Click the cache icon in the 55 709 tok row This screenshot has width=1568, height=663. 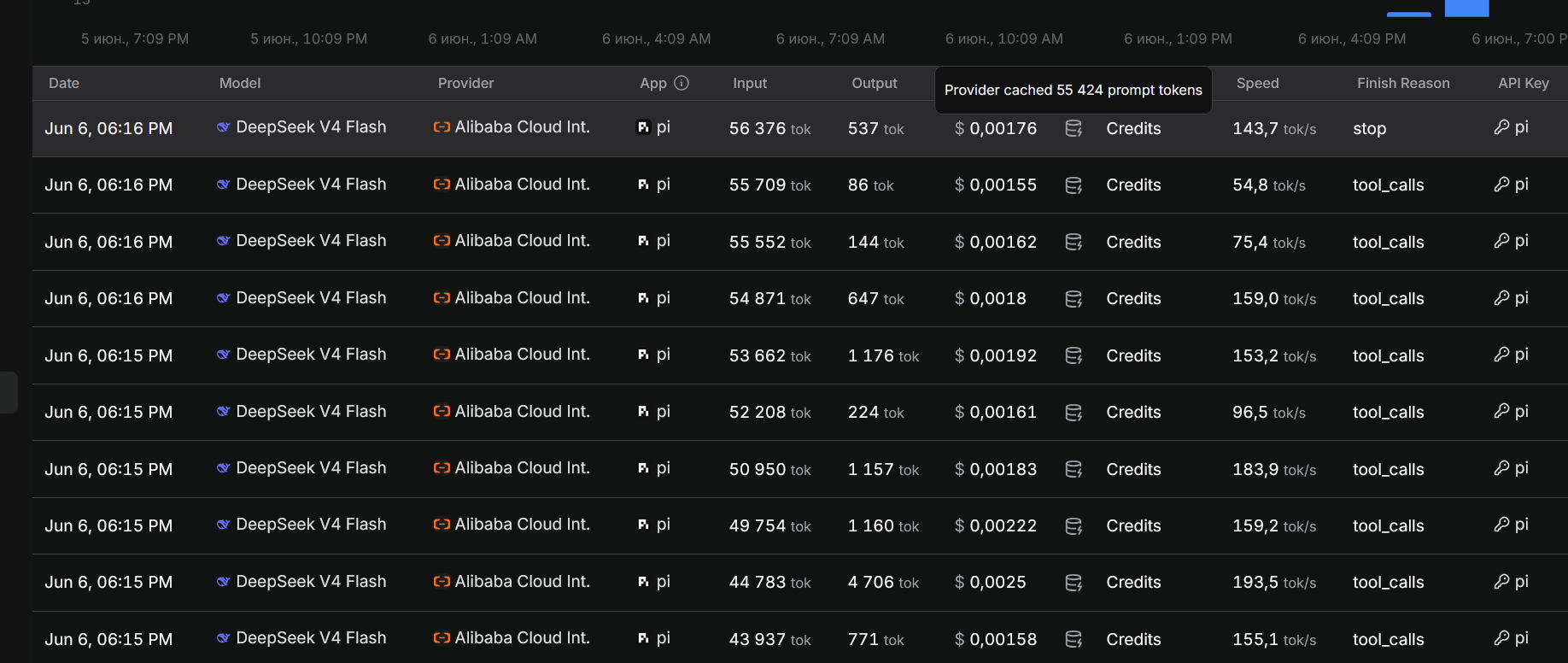pos(1074,185)
